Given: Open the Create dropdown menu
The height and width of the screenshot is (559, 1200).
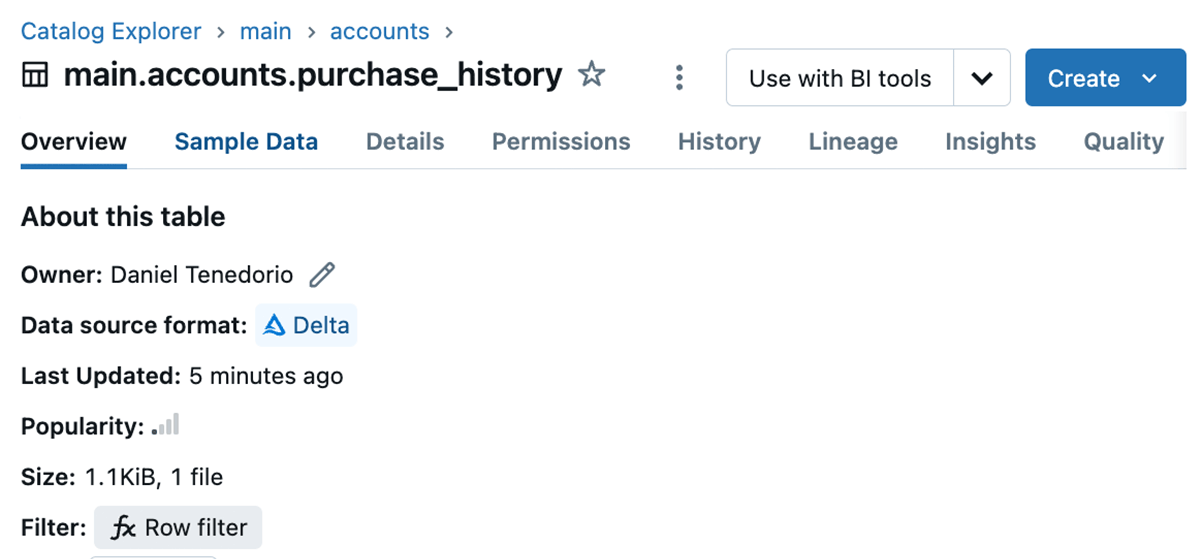Looking at the screenshot, I should 1104,78.
